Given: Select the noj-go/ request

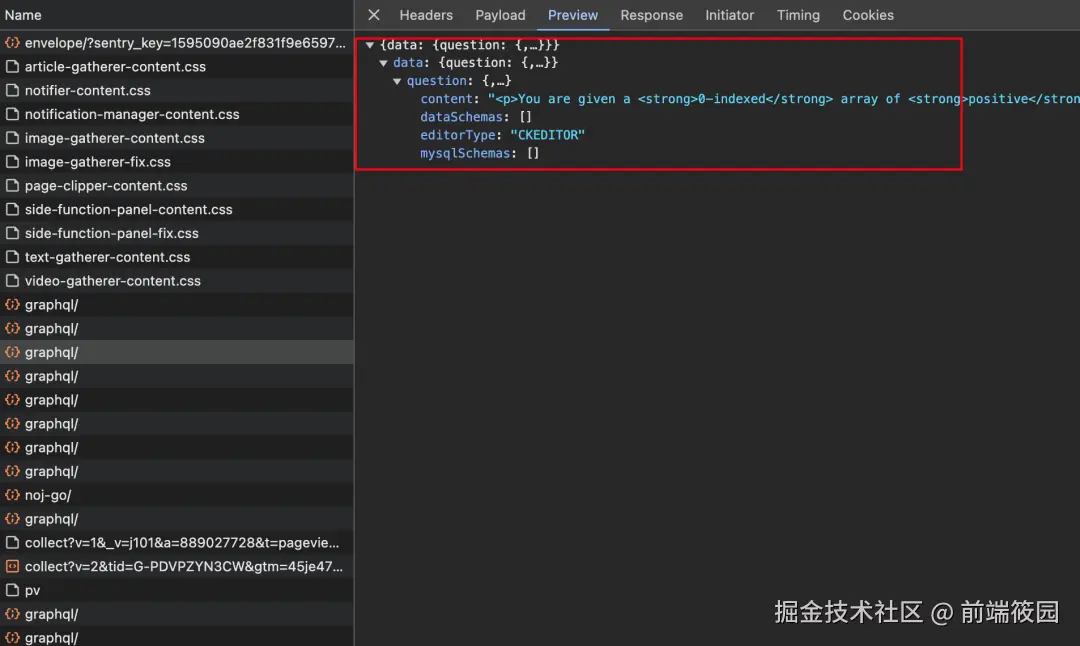Looking at the screenshot, I should pyautogui.click(x=177, y=495).
